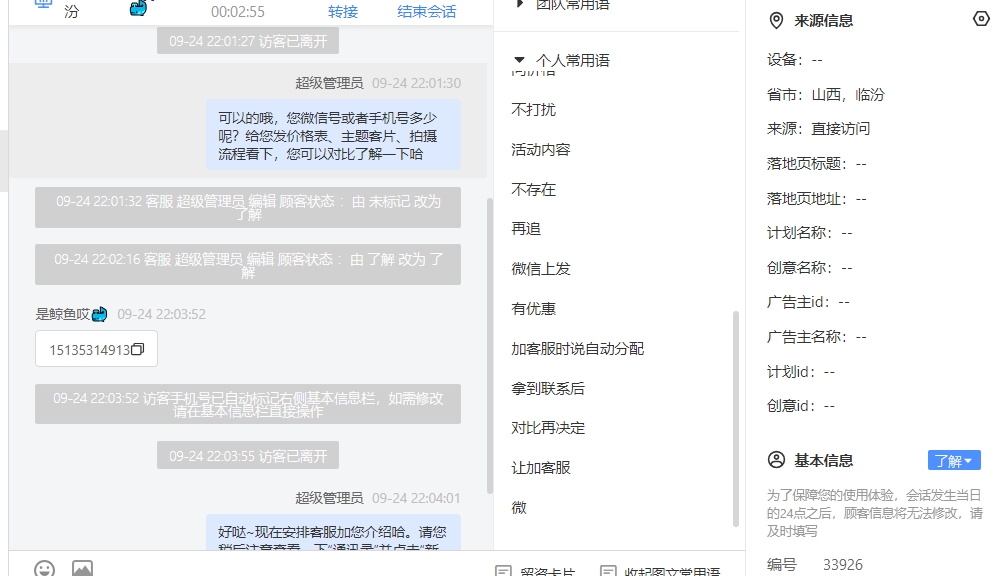Click the icon beside 收起图文常用语
Screen dimensions: 994x576
[x=608, y=571]
